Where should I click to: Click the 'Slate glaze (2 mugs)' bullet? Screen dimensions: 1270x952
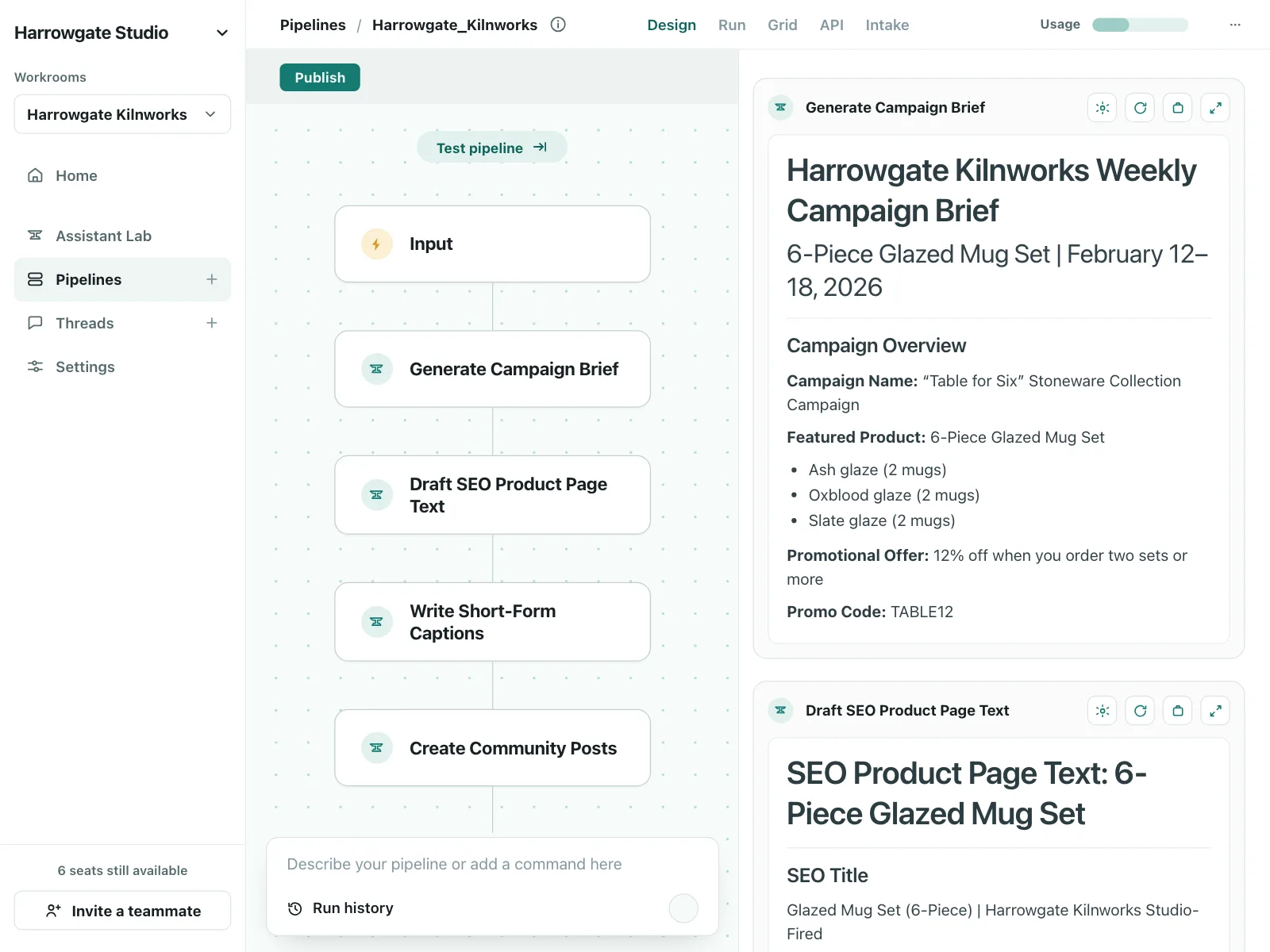pos(882,520)
